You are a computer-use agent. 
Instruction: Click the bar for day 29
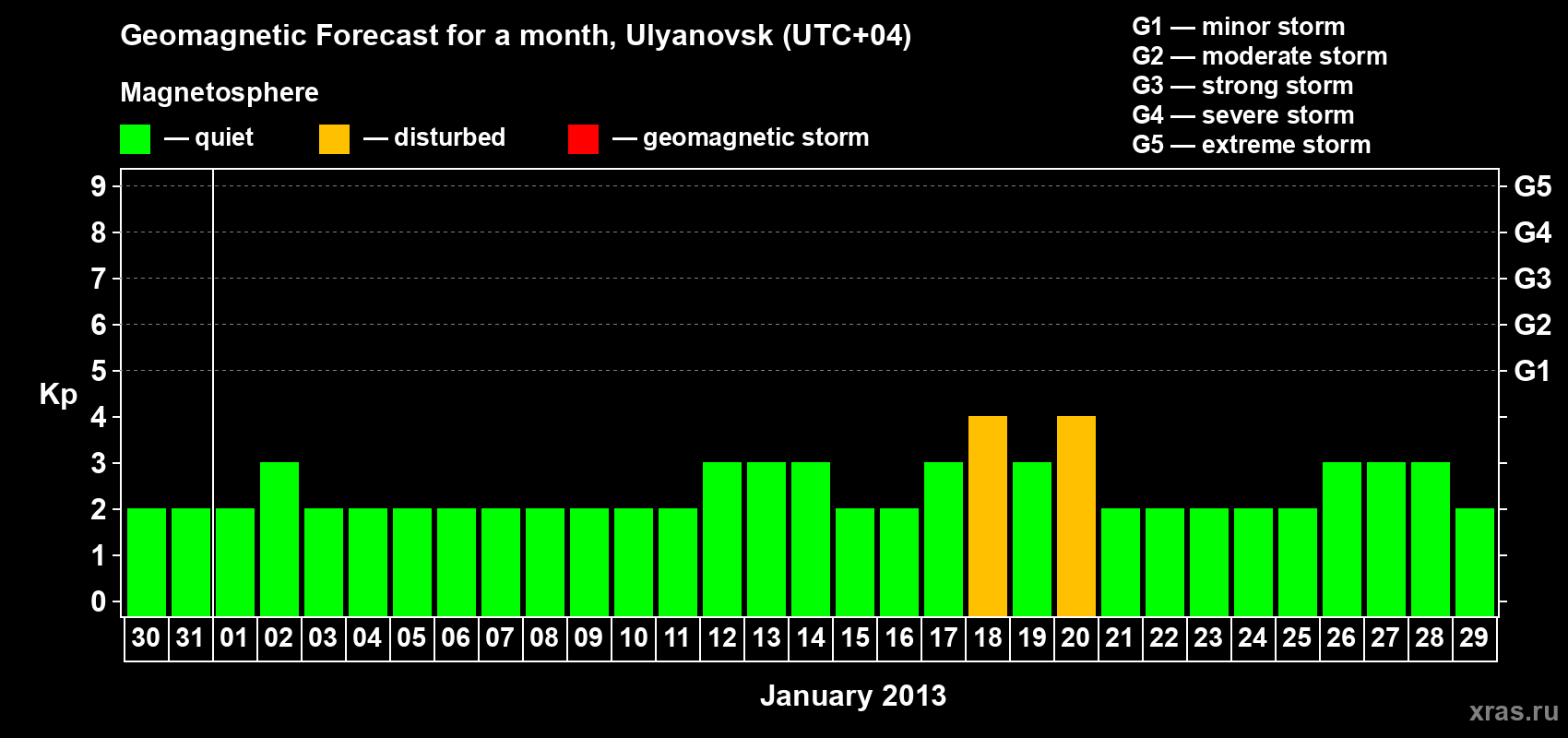(1475, 563)
